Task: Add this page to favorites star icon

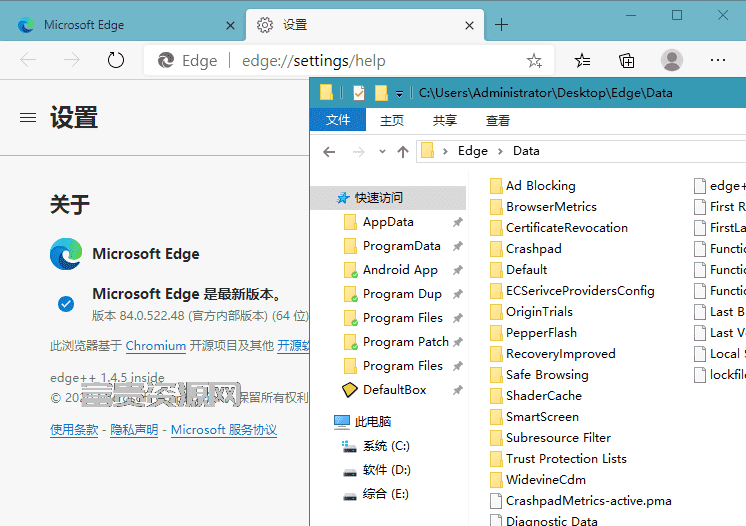Action: pos(534,61)
